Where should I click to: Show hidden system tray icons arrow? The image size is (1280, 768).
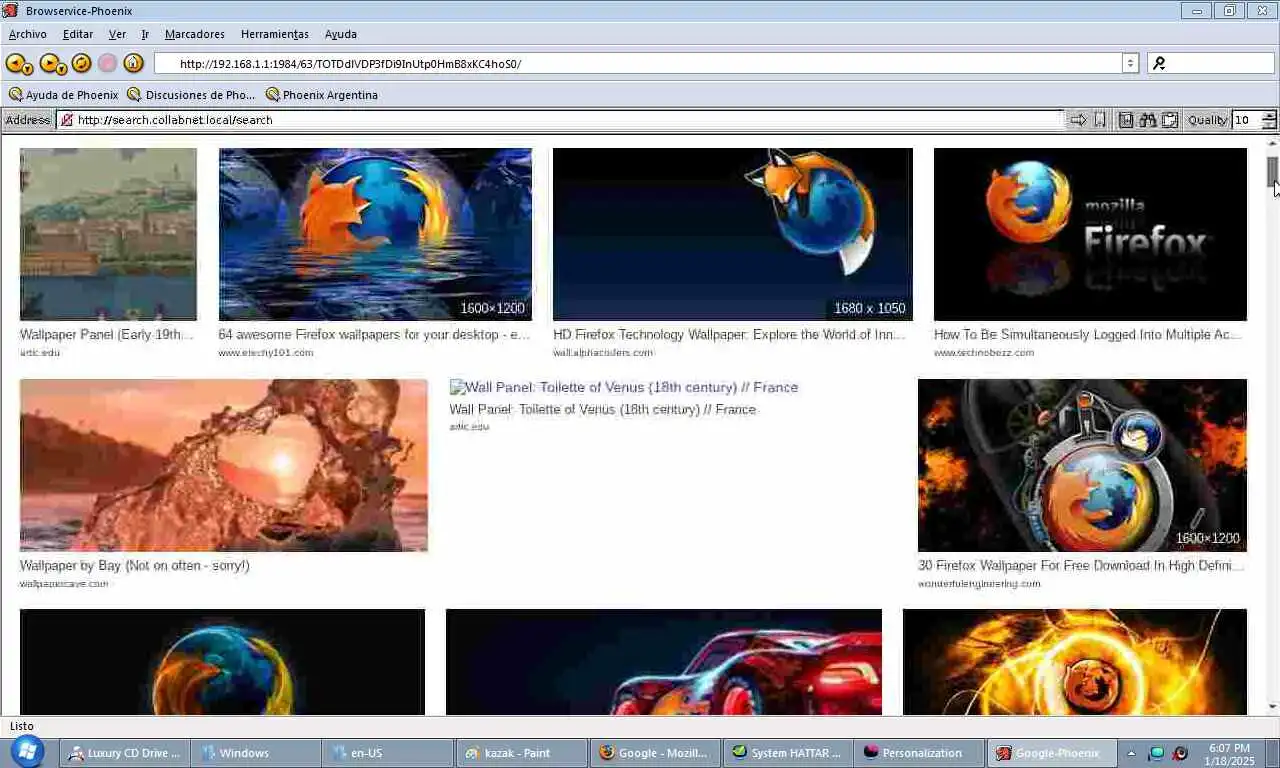1131,753
